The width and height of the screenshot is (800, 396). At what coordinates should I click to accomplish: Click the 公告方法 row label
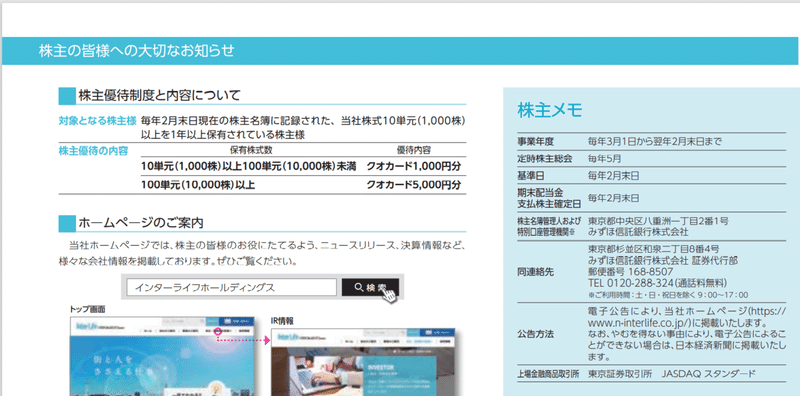tap(535, 334)
